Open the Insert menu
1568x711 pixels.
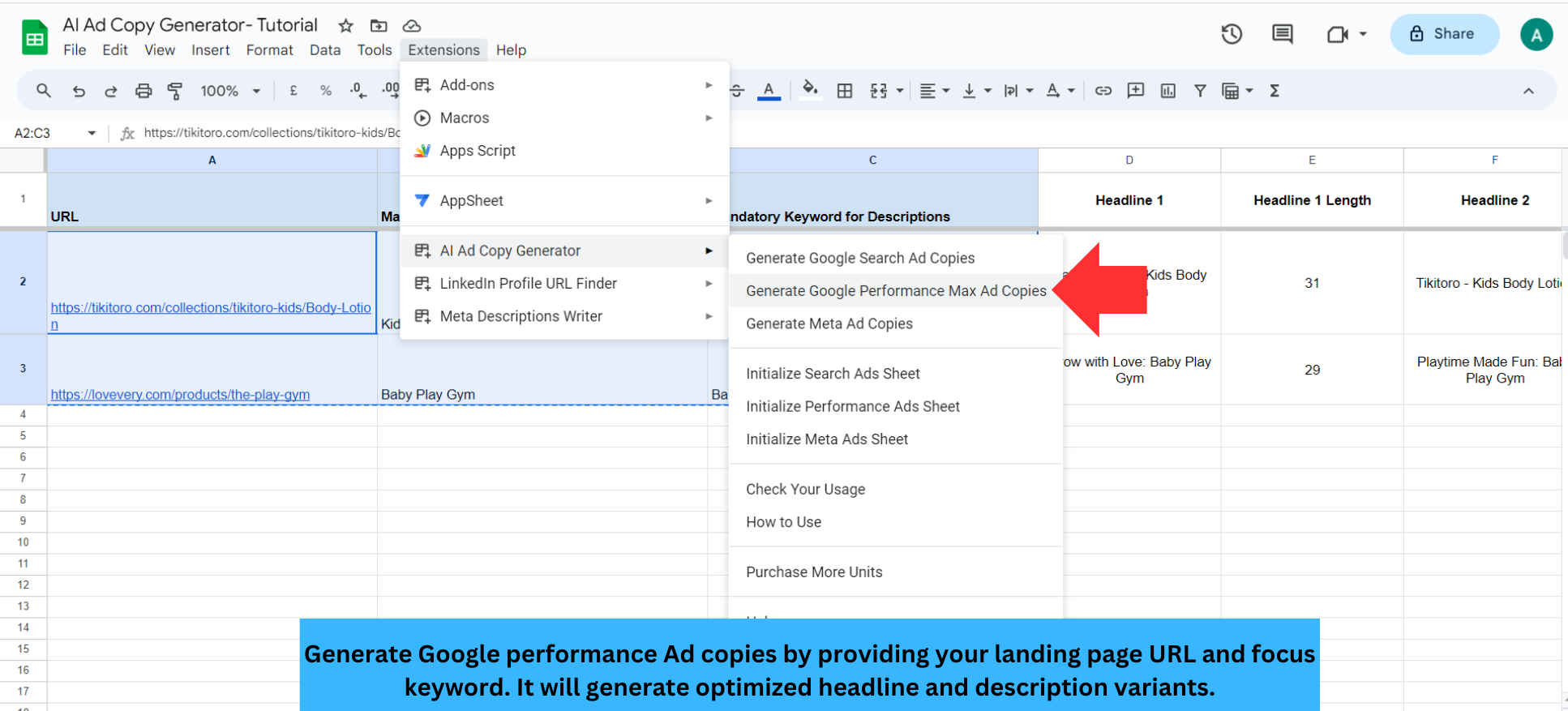click(x=211, y=50)
